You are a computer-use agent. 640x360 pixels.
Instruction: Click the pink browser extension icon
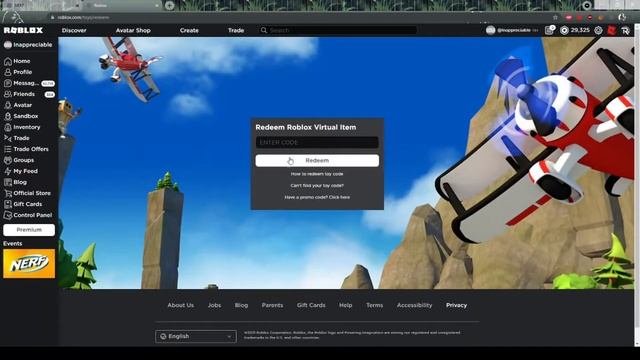tap(569, 18)
